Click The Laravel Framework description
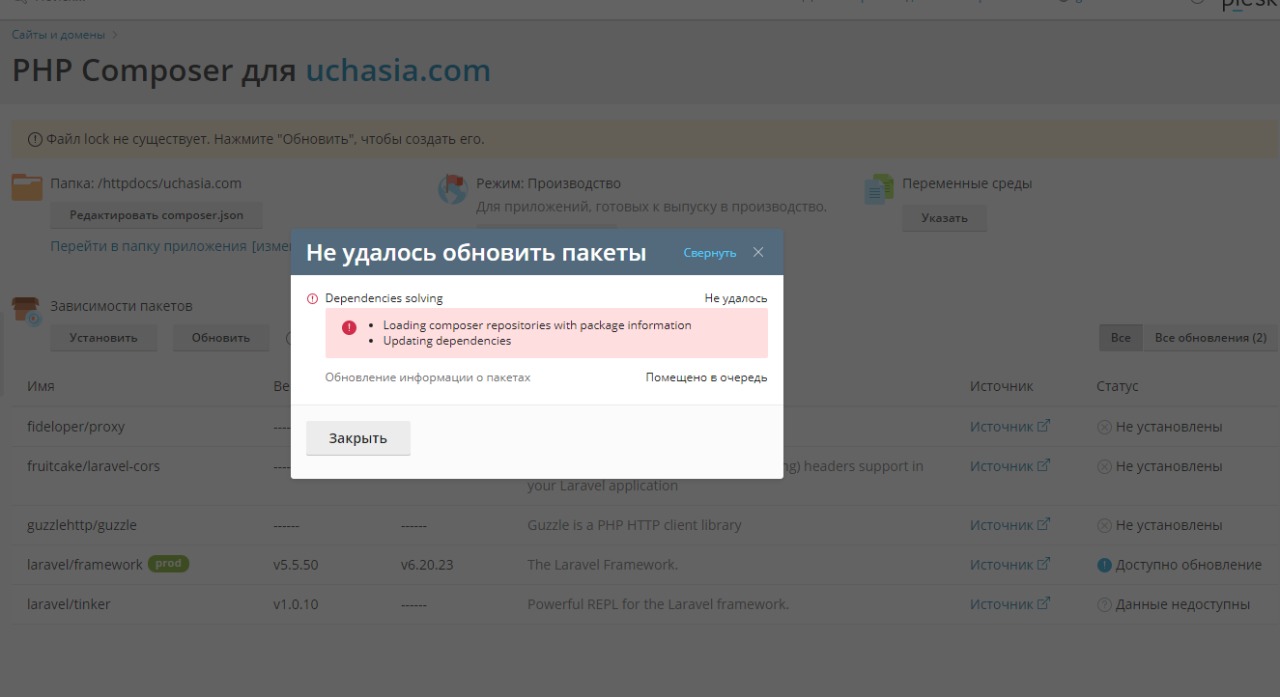 click(602, 565)
